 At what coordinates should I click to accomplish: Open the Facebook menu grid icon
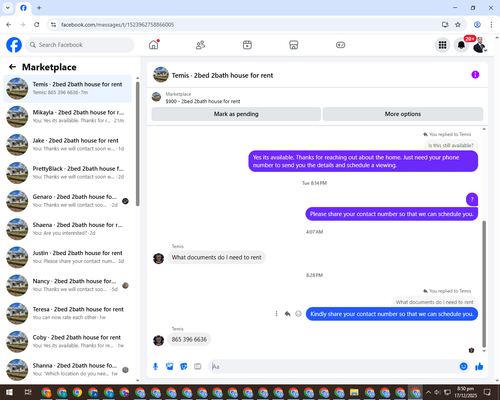[442, 45]
